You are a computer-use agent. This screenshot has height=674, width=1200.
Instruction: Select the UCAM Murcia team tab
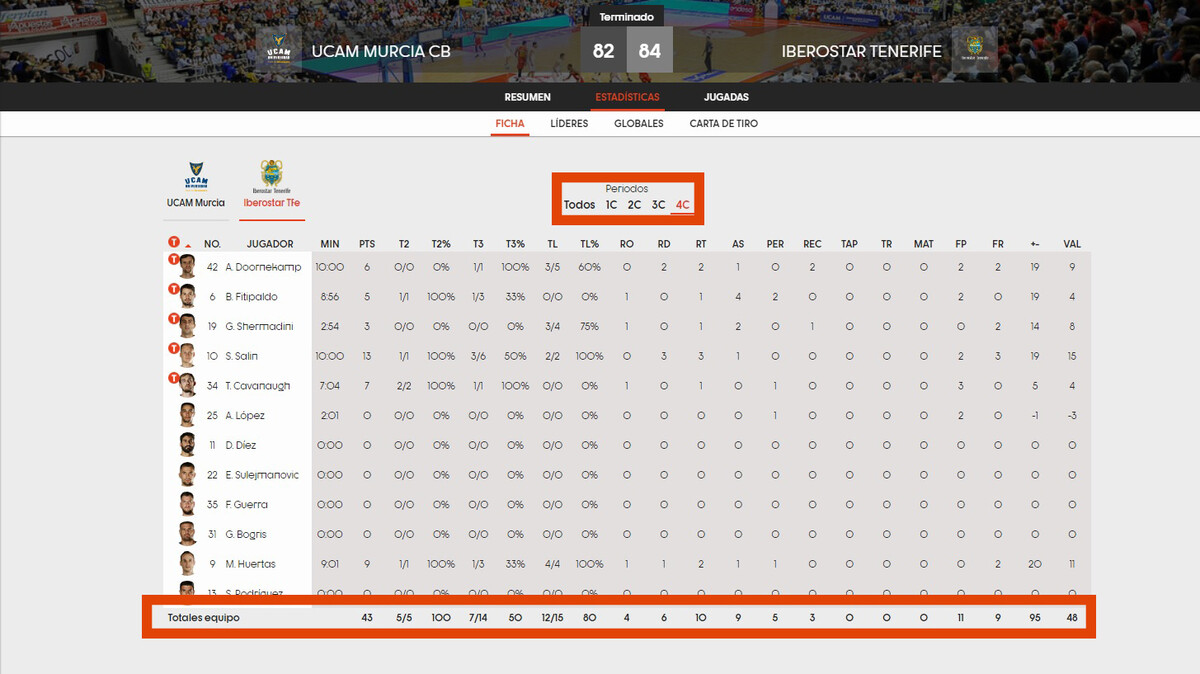tap(196, 185)
